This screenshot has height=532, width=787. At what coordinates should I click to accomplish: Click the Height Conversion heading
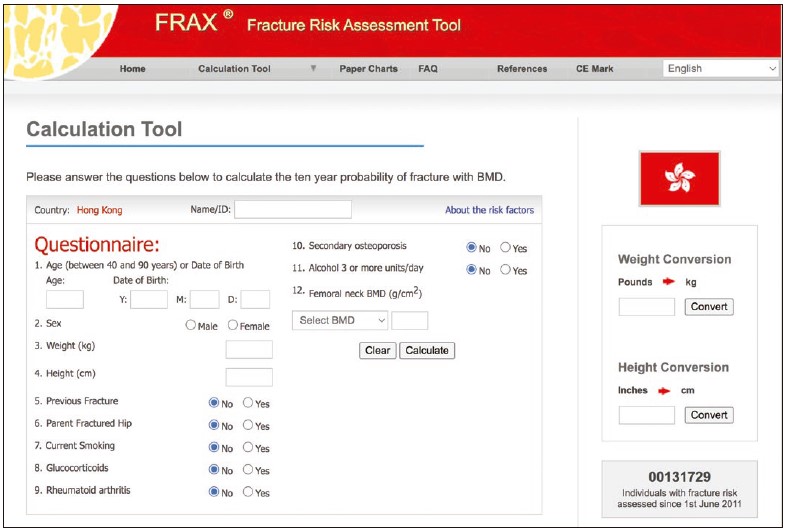coord(673,367)
